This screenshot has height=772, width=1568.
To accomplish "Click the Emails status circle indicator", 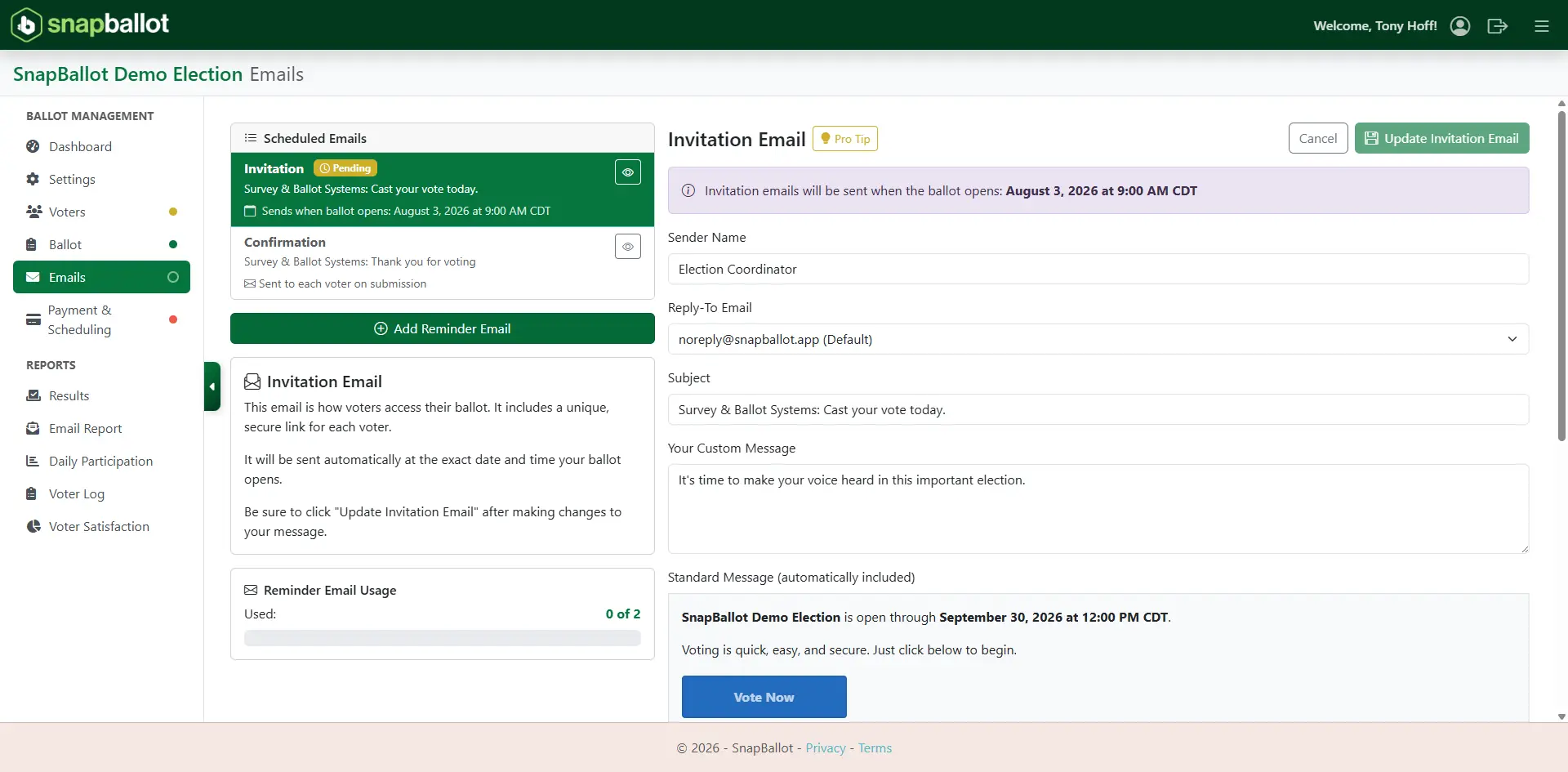I will [173, 277].
